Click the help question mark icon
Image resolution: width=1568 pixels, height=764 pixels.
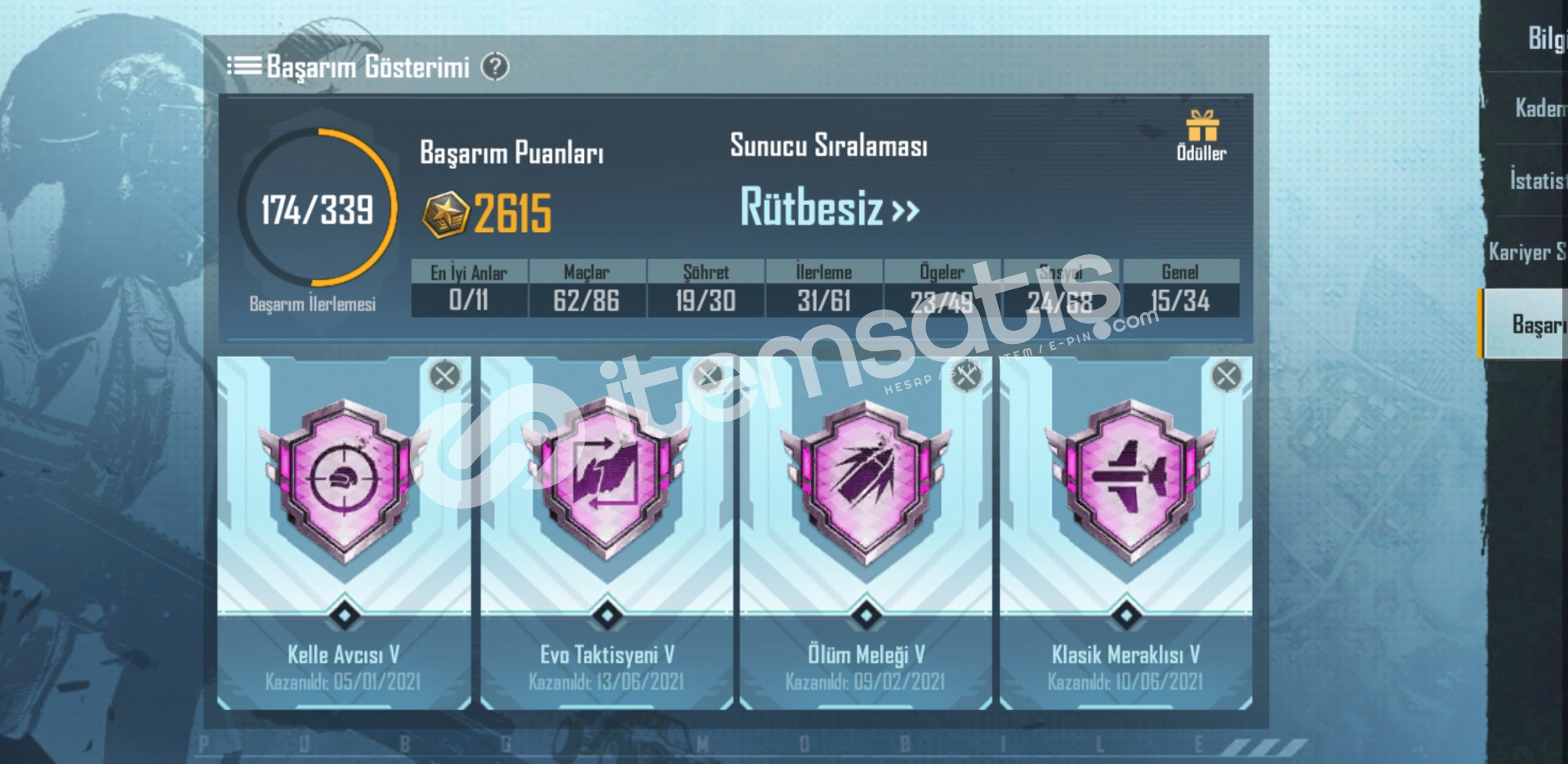point(495,66)
